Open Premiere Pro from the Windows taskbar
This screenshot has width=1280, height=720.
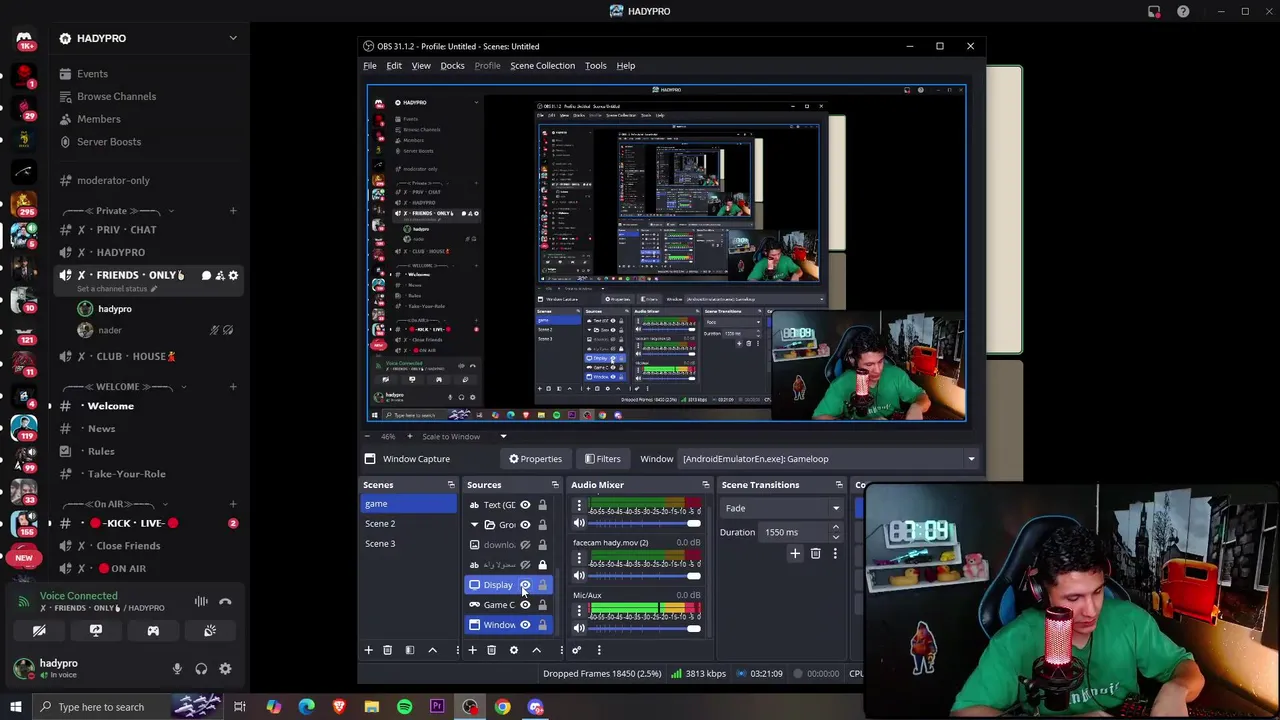[437, 707]
